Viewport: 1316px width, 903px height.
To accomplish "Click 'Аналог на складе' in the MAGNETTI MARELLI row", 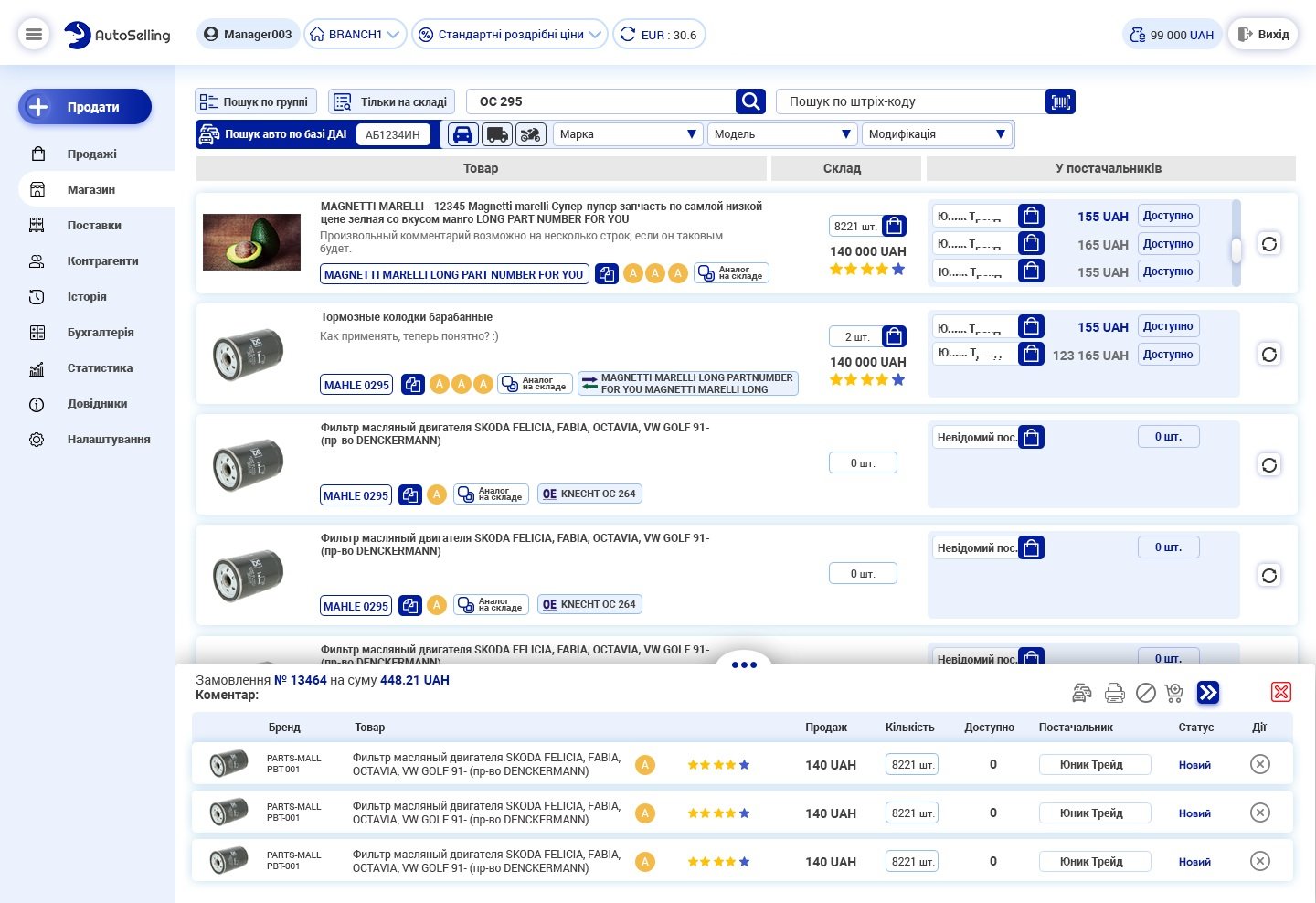I will tap(731, 272).
